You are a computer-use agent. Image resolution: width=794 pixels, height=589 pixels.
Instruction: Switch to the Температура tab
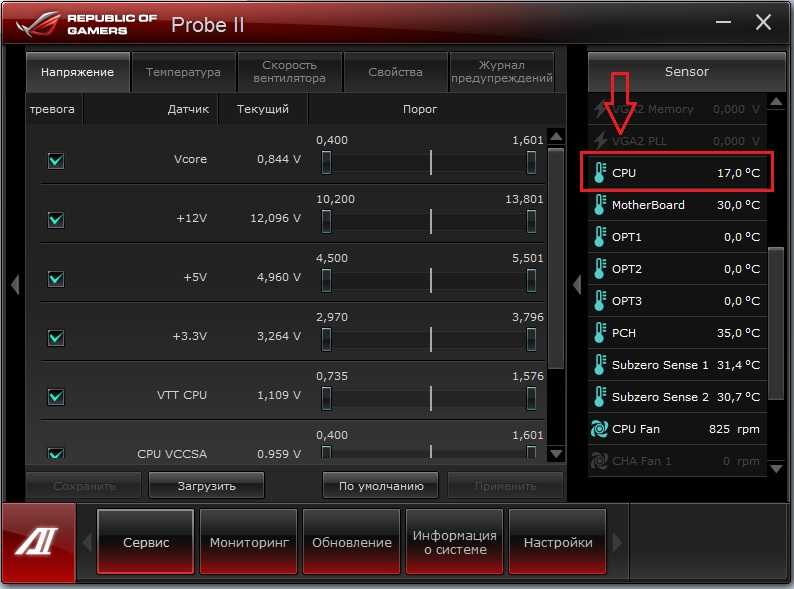click(183, 72)
